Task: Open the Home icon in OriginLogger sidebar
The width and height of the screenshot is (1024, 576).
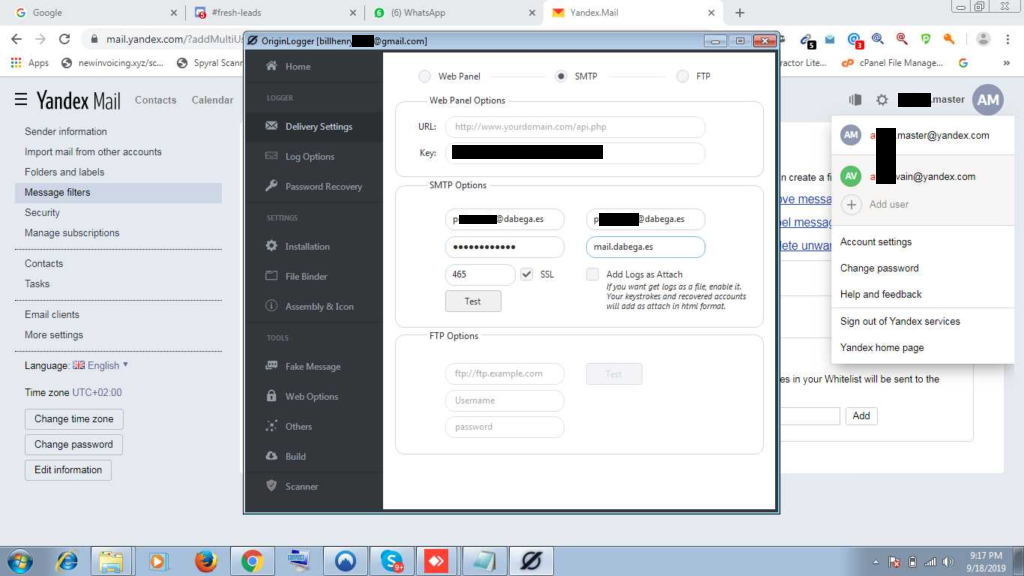Action: coord(272,66)
